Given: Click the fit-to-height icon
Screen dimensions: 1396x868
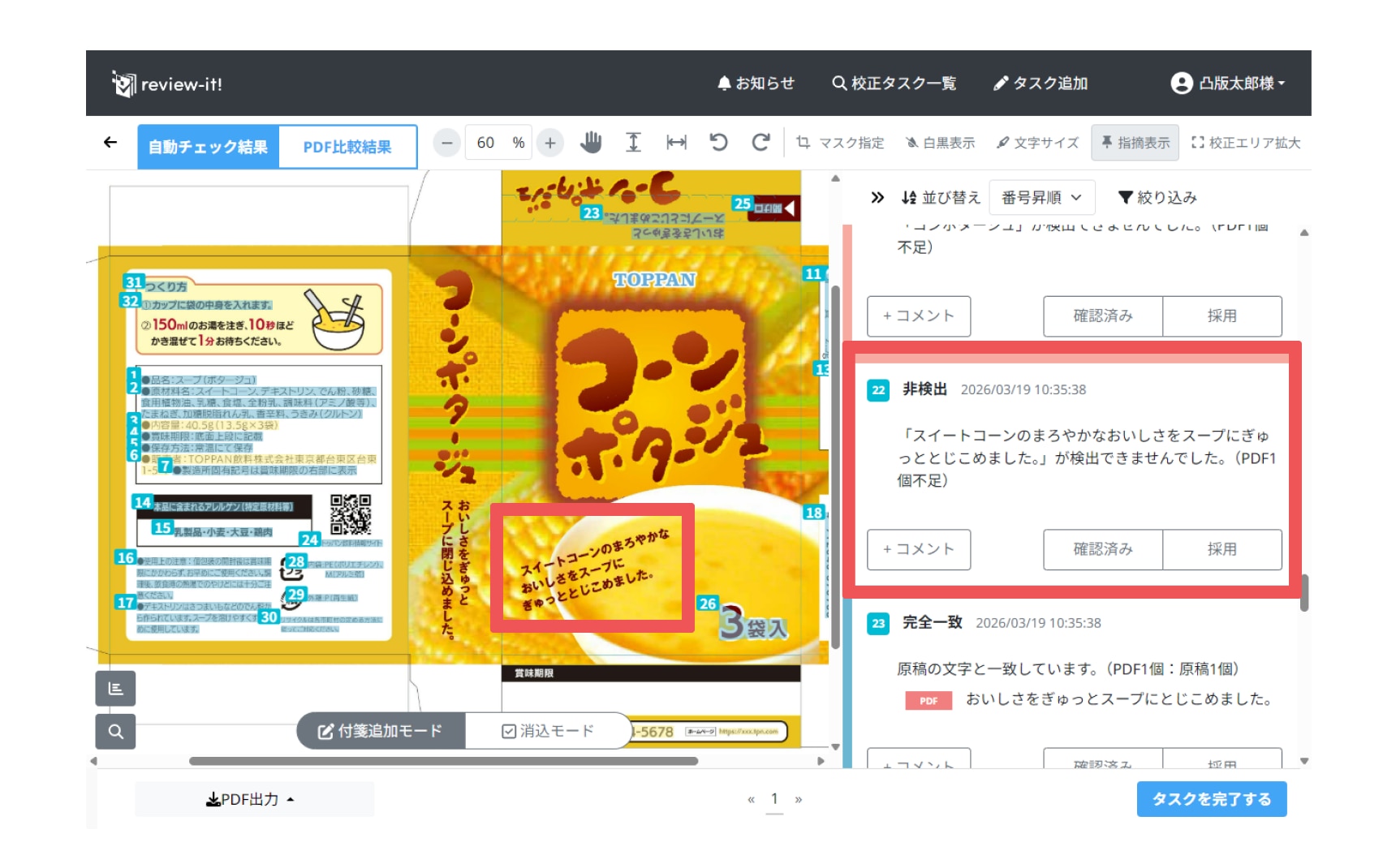Looking at the screenshot, I should 633,143.
